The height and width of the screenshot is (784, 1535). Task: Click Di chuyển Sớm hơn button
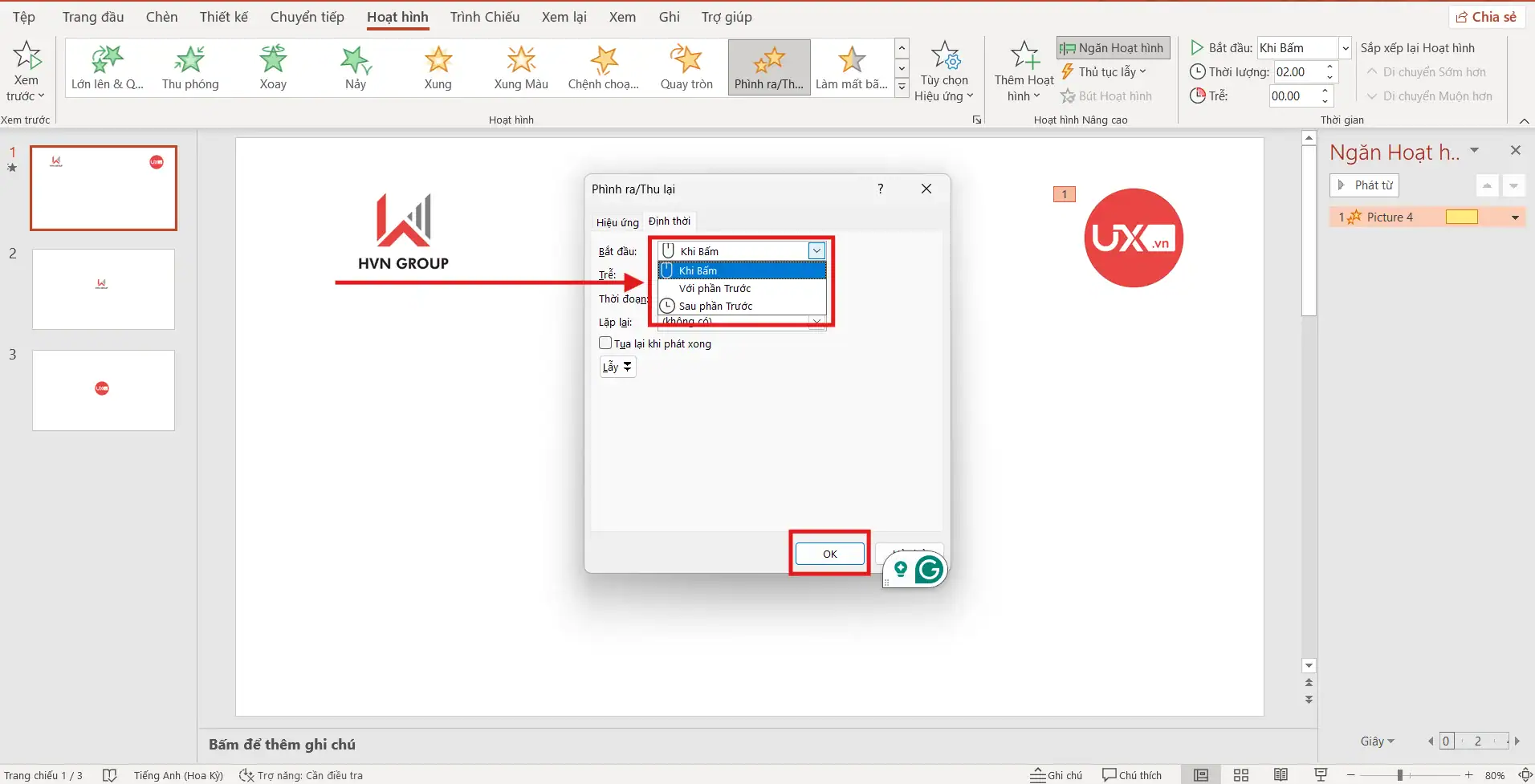point(1426,72)
